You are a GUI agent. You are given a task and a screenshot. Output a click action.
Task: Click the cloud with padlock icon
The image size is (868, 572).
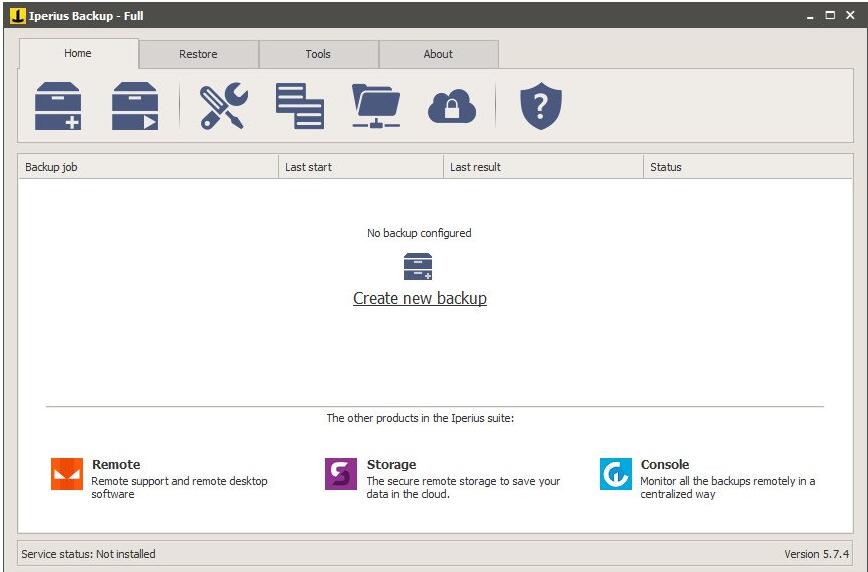pos(452,106)
